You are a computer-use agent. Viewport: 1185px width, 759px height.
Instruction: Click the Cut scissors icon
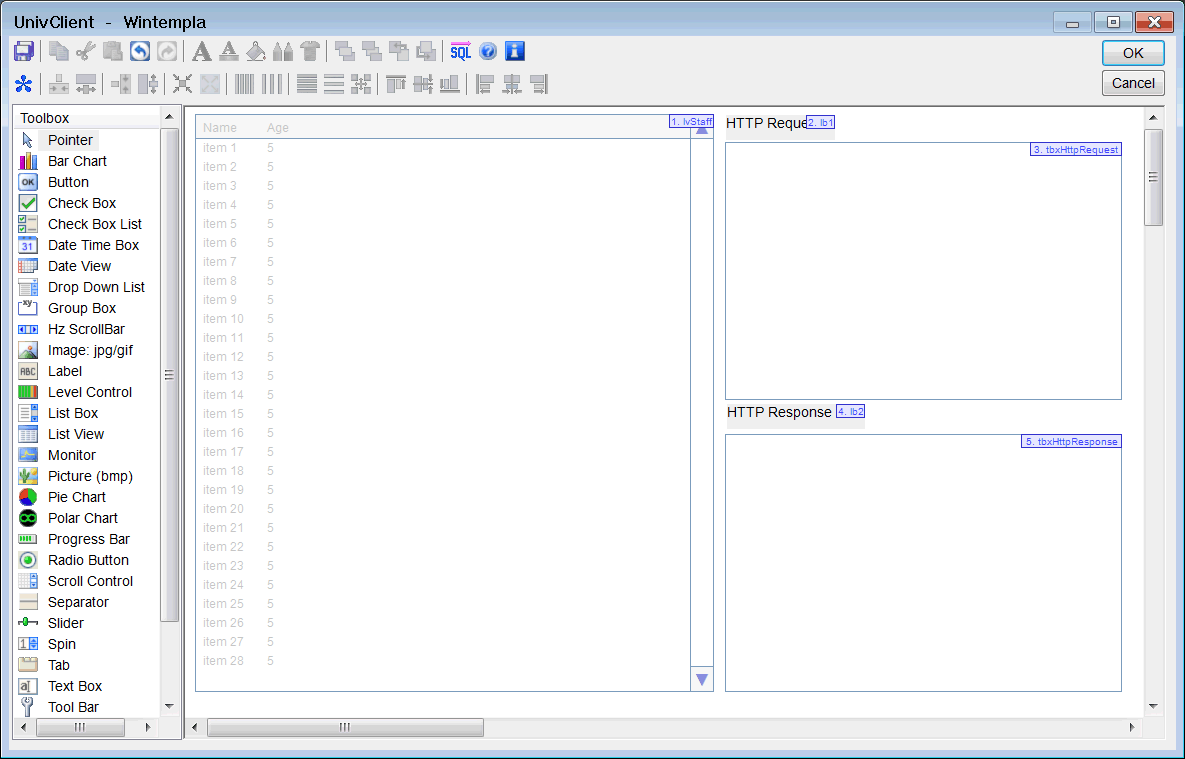[86, 51]
